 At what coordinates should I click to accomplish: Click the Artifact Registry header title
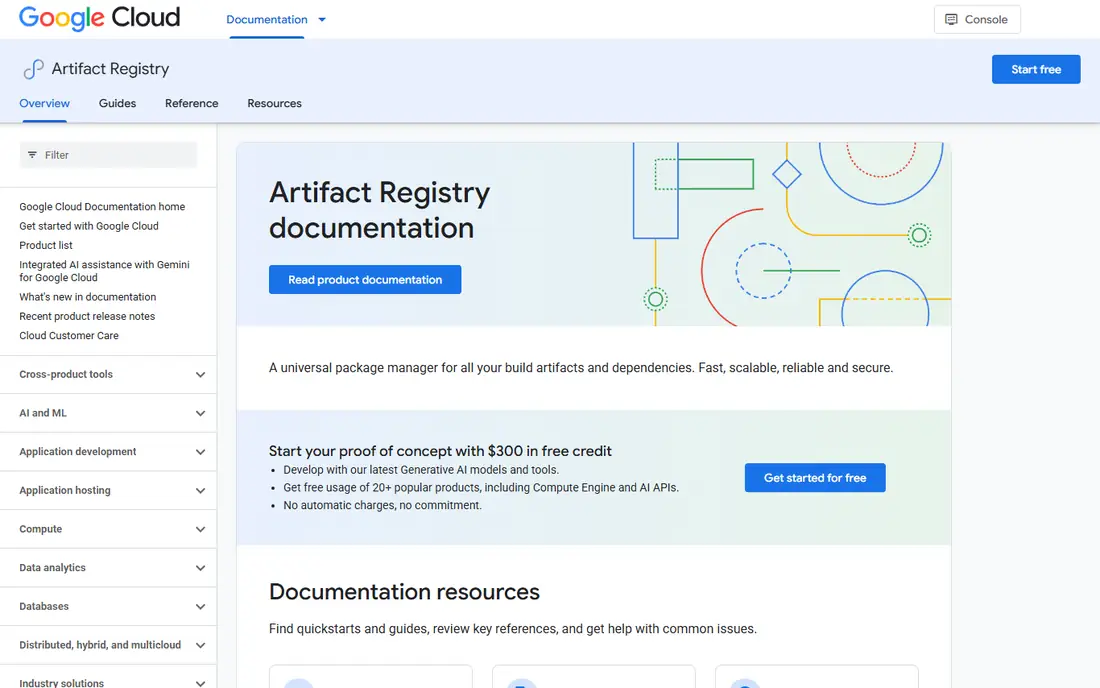pos(110,69)
